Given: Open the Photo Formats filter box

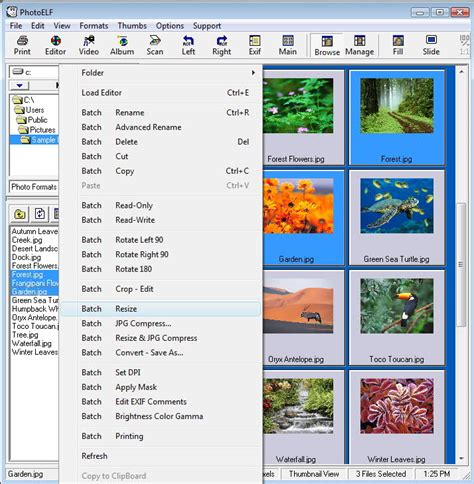Looking at the screenshot, I should [34, 187].
